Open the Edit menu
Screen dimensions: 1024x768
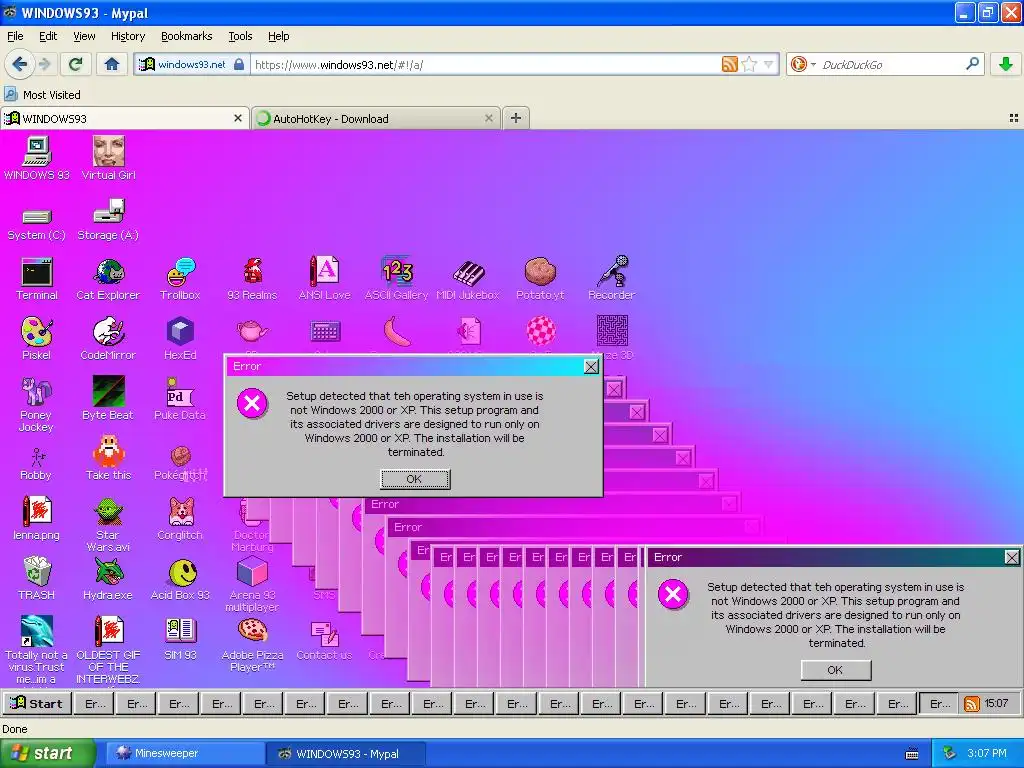coord(48,36)
